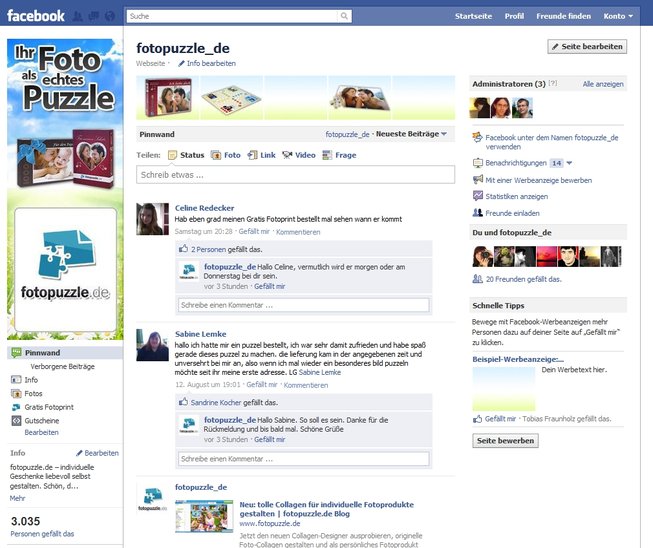Open messages icon in top bar
The image size is (653, 548).
click(94, 16)
